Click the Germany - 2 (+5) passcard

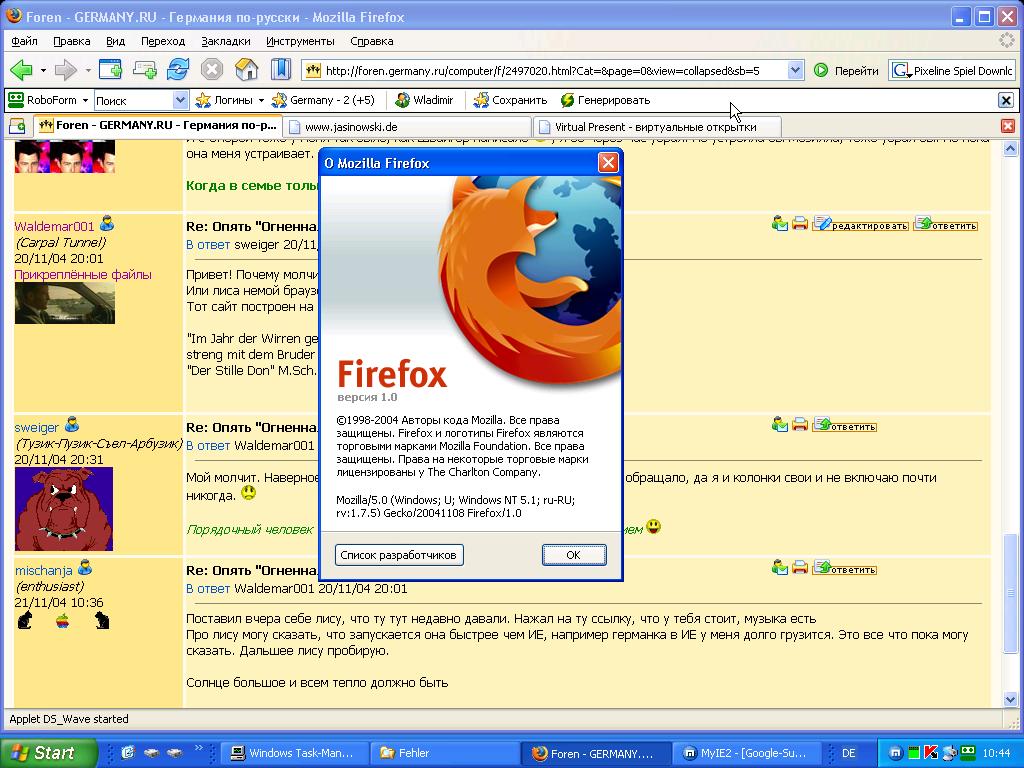click(323, 100)
